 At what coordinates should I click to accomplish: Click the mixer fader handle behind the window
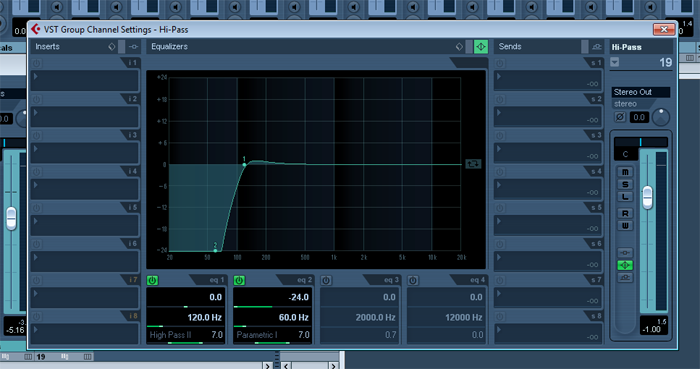[x=11, y=219]
